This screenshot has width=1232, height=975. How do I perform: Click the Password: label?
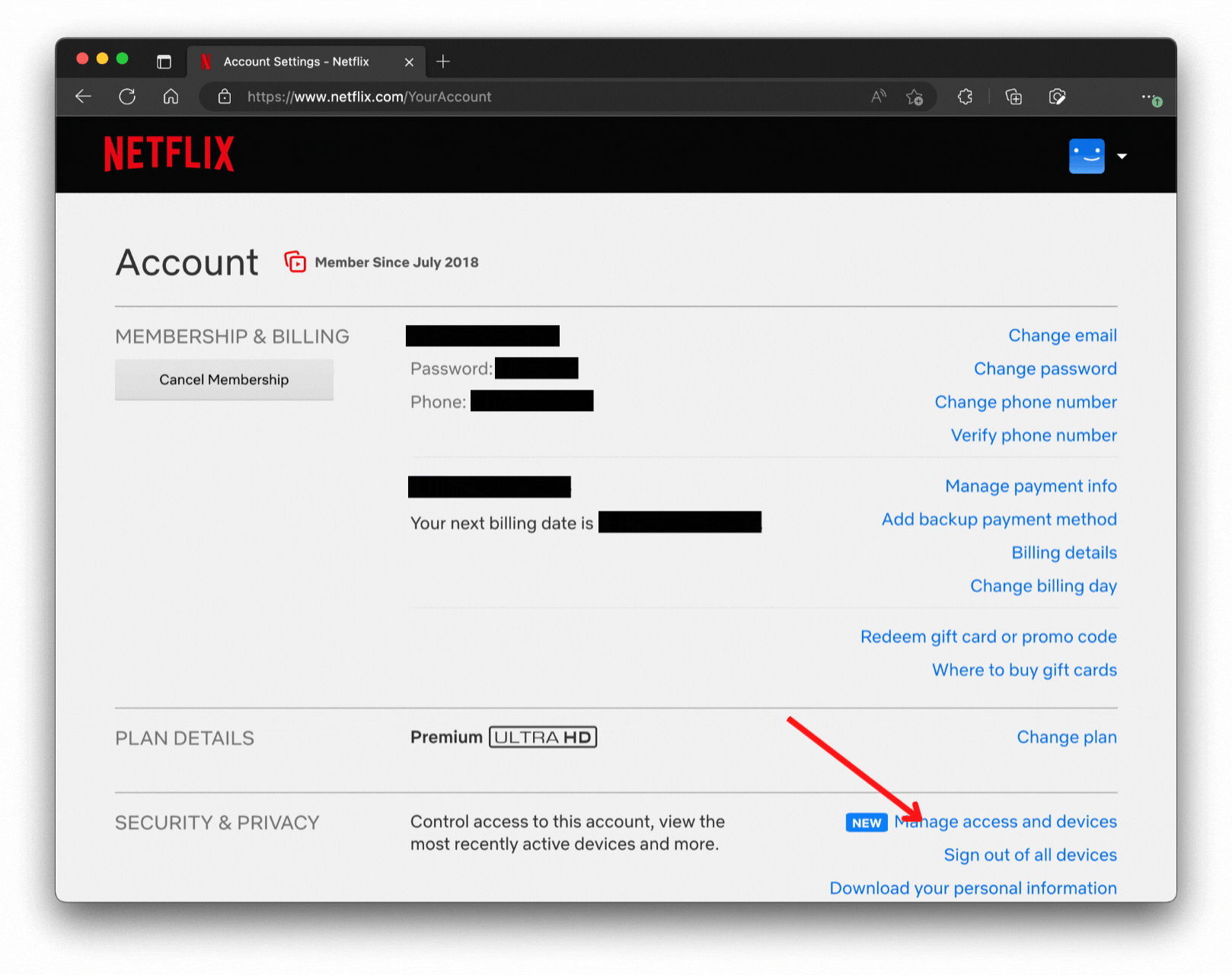point(452,369)
